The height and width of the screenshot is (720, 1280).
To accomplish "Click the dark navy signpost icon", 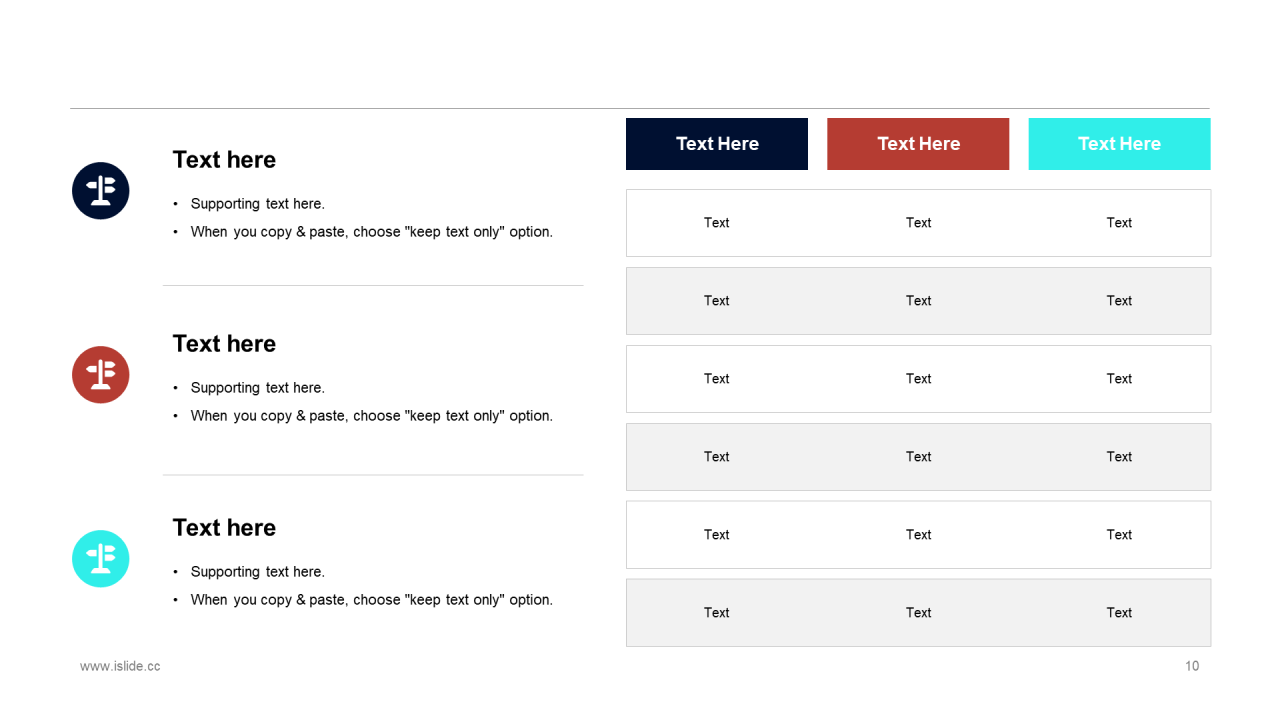I will tap(101, 191).
